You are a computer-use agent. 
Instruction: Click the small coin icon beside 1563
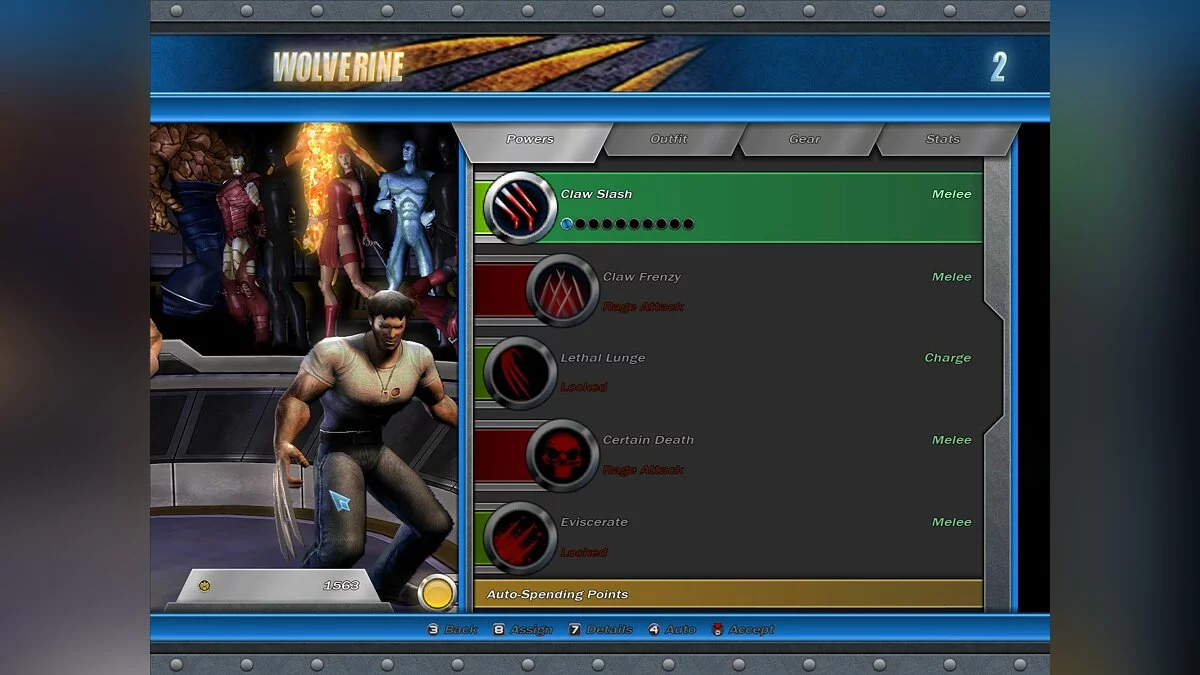point(205,586)
